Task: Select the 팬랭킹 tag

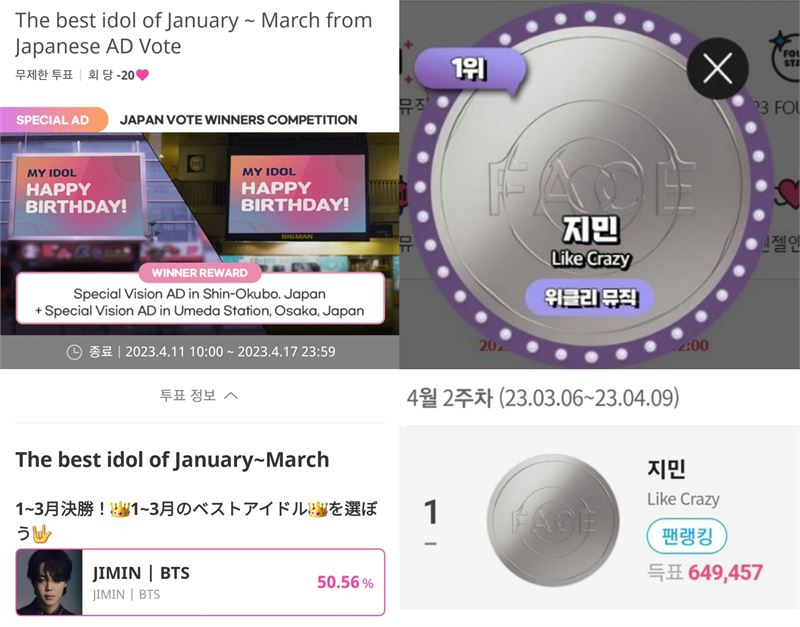Action: (x=687, y=537)
